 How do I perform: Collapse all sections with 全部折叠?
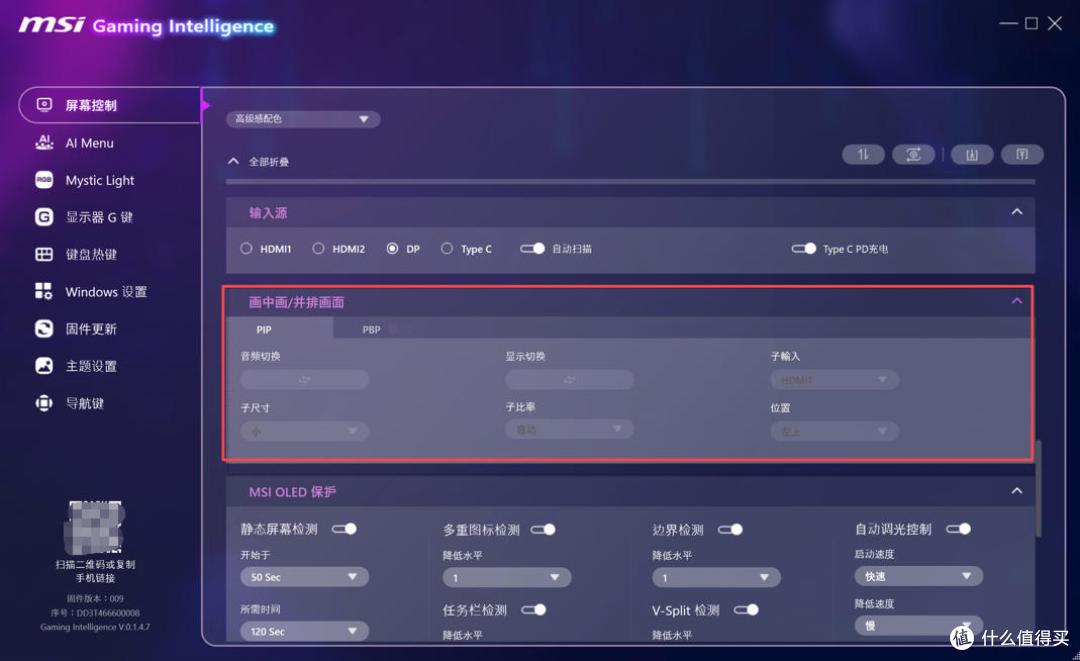[258, 161]
